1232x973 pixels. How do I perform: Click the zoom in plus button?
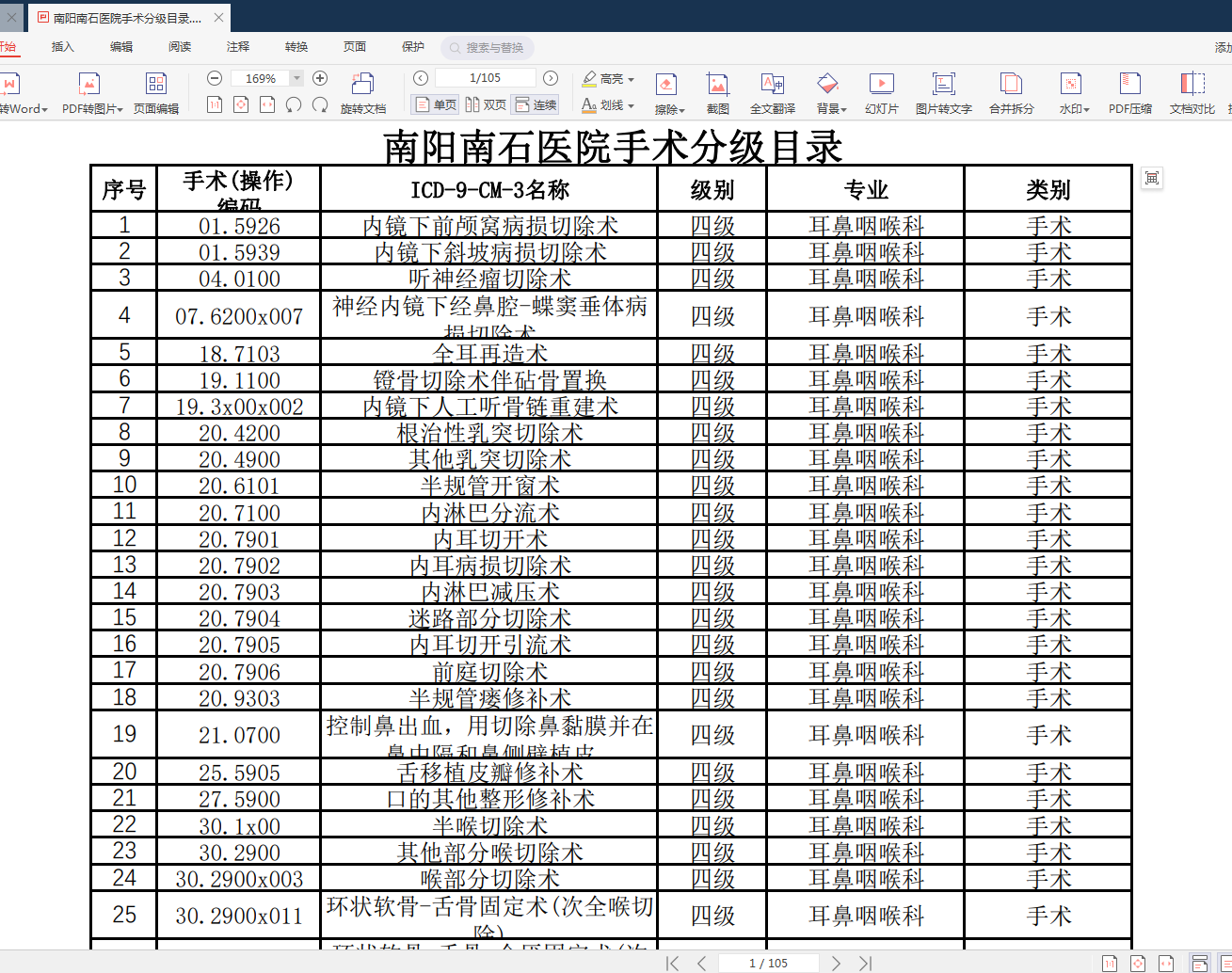click(x=320, y=78)
